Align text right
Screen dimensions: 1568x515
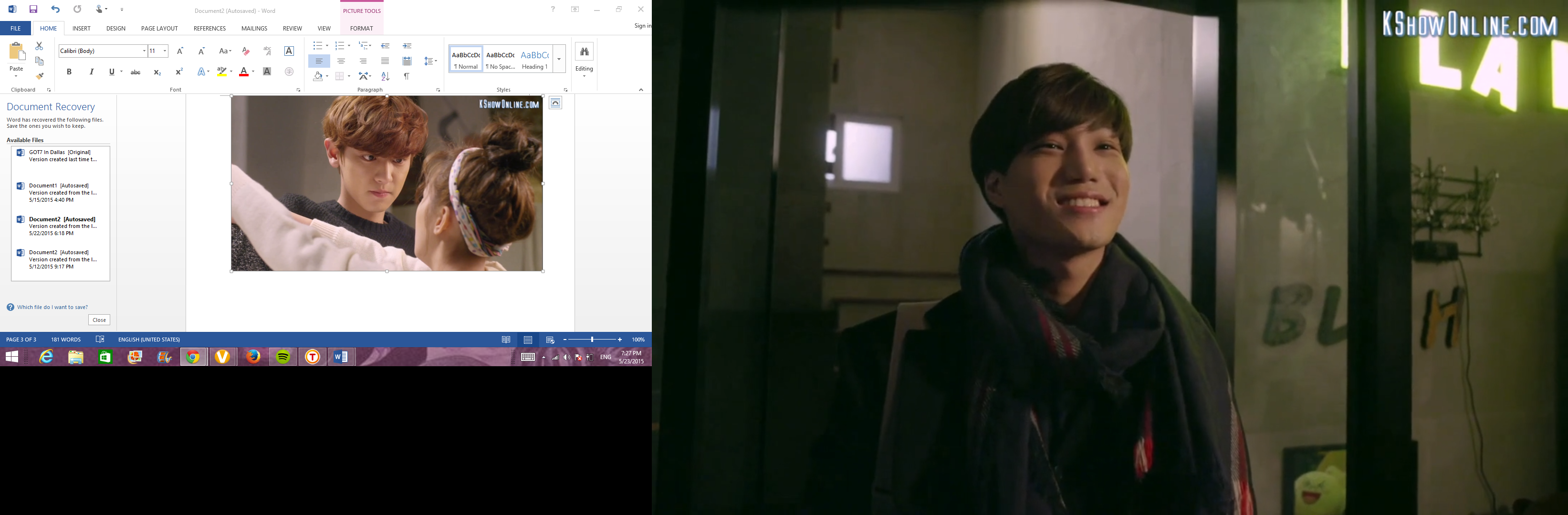pos(363,61)
